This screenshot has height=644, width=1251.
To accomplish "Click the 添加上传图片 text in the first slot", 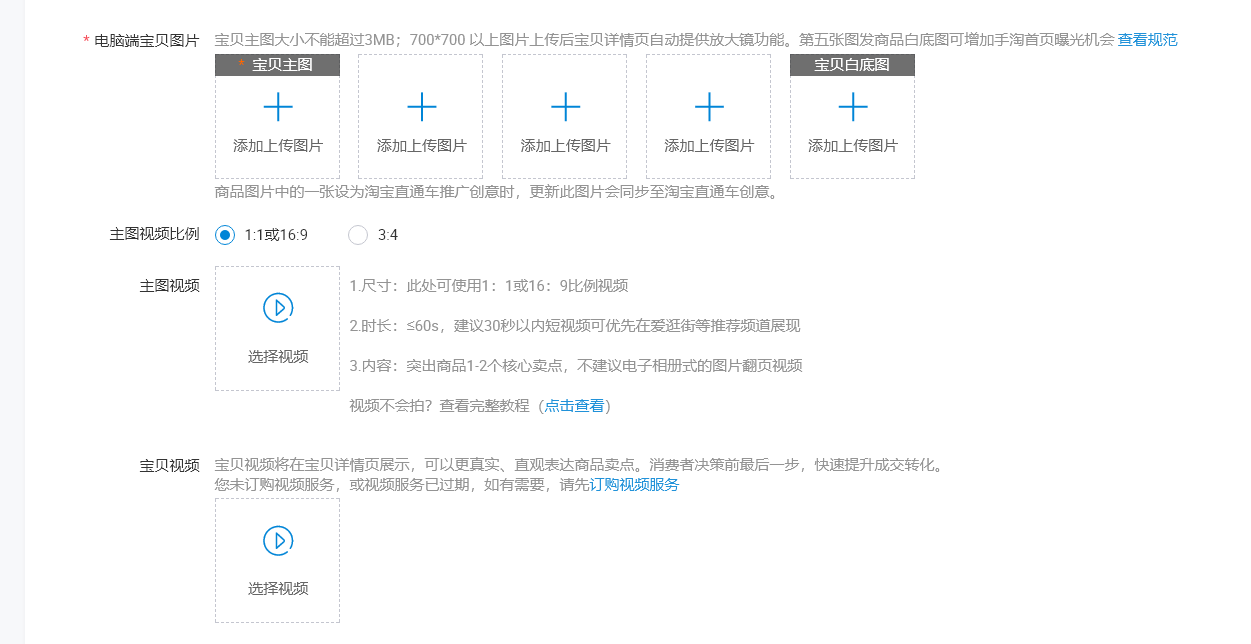I will [278, 146].
